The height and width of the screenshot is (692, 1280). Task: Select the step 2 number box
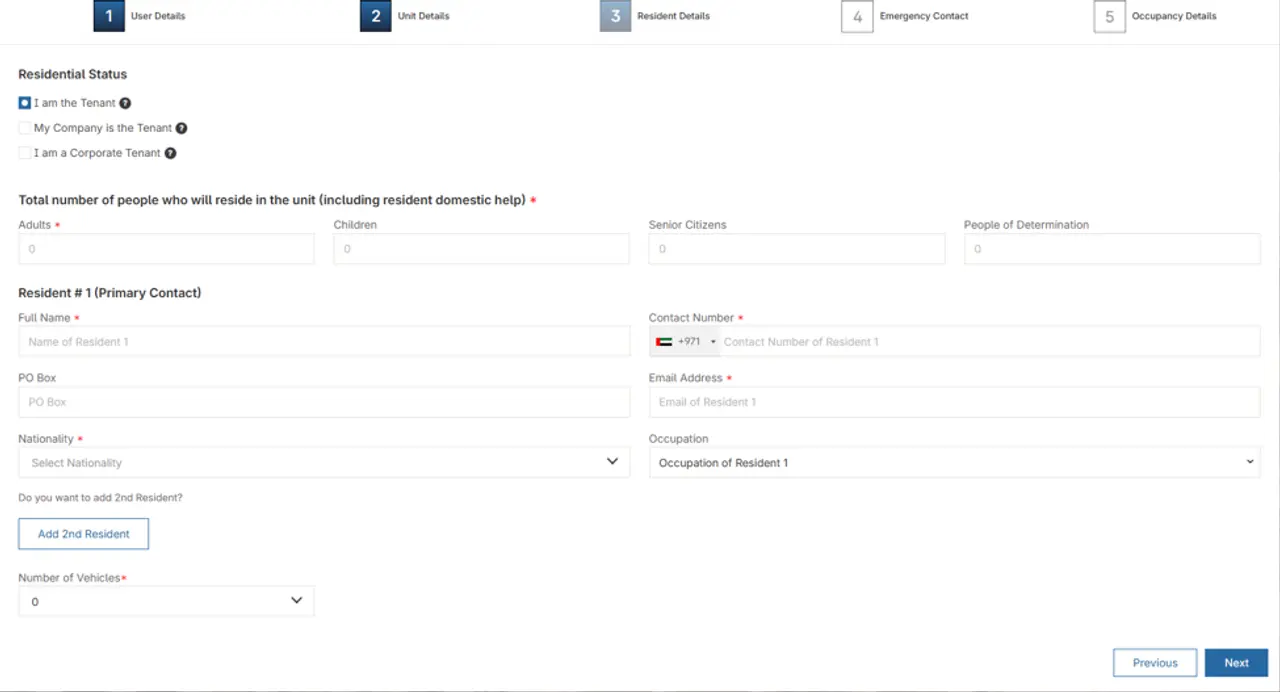pos(376,16)
